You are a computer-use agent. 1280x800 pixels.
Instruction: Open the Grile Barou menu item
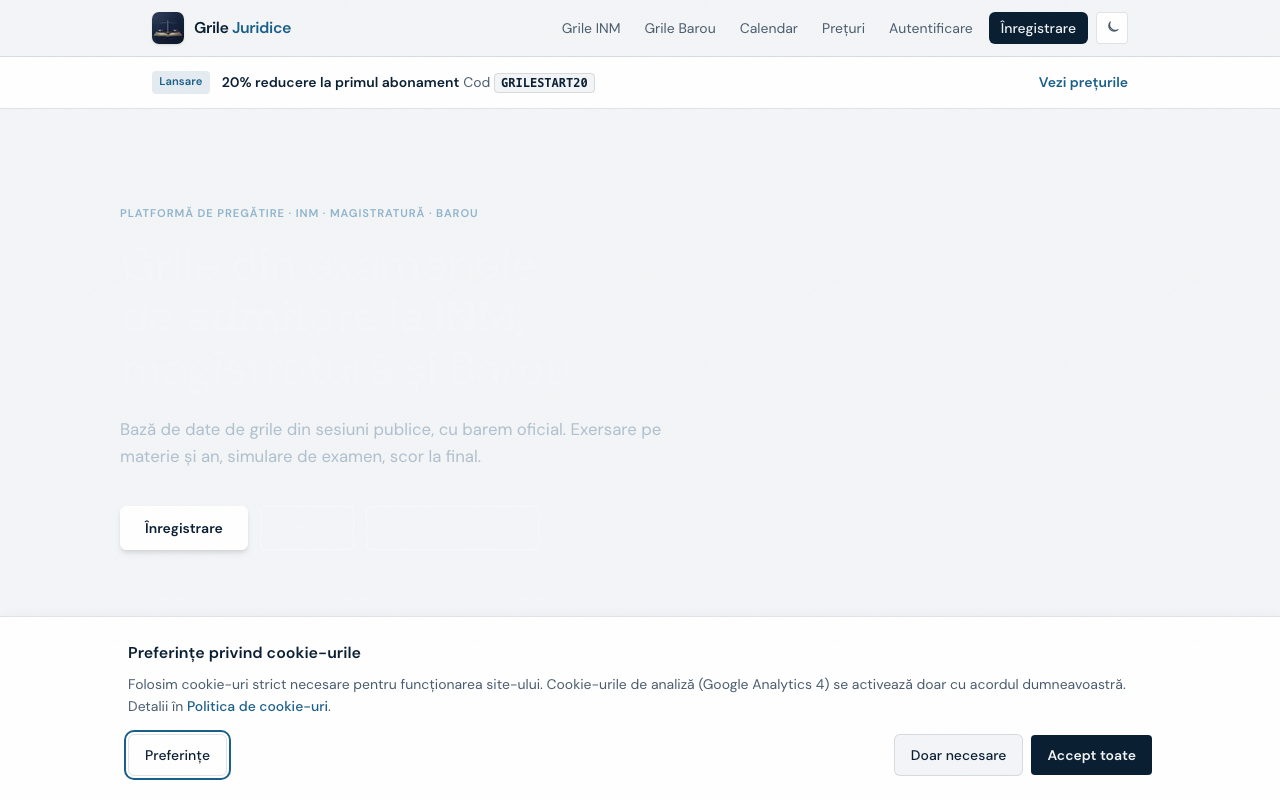(x=680, y=28)
